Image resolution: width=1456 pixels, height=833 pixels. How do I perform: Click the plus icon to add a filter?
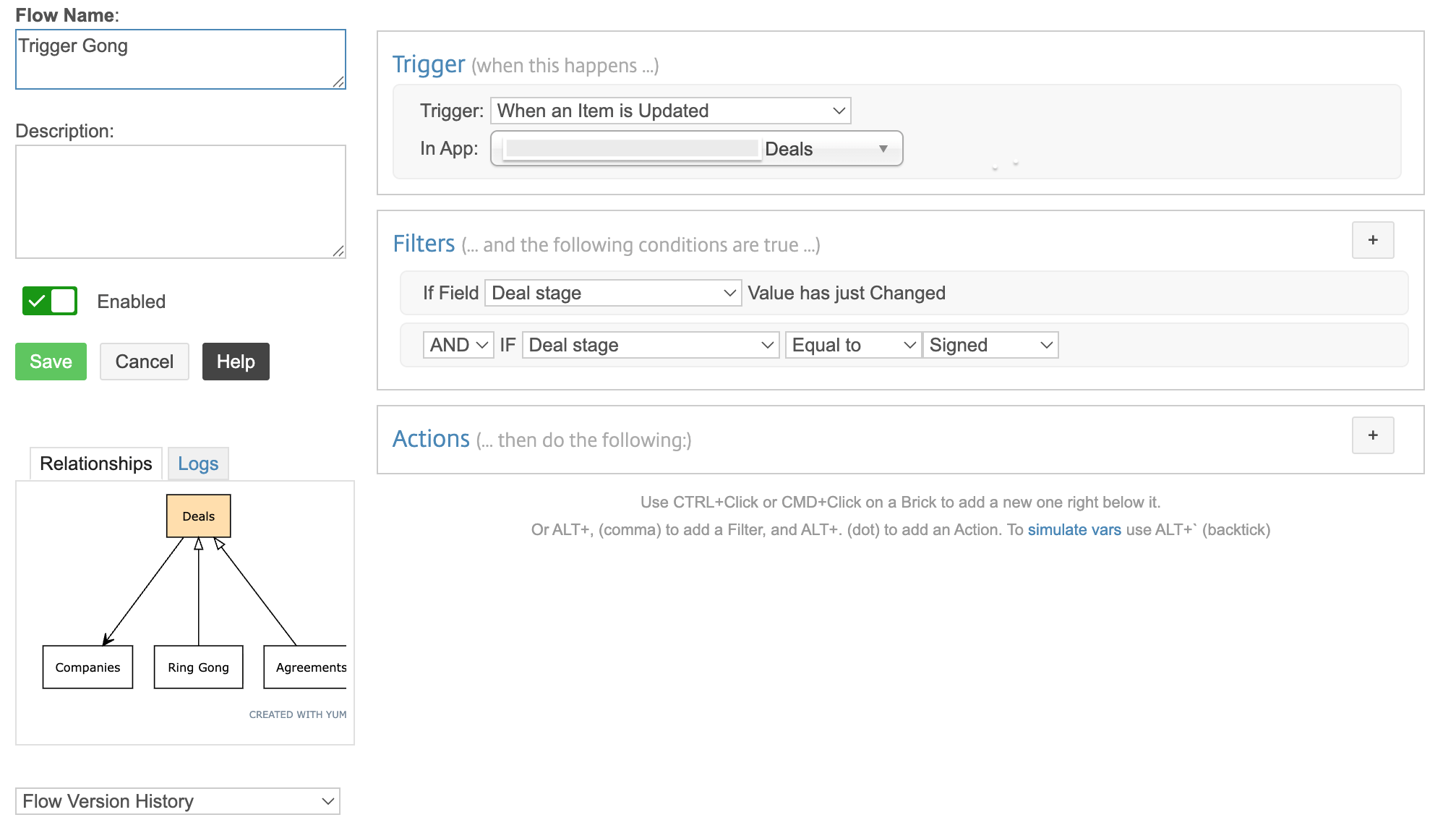[1372, 240]
